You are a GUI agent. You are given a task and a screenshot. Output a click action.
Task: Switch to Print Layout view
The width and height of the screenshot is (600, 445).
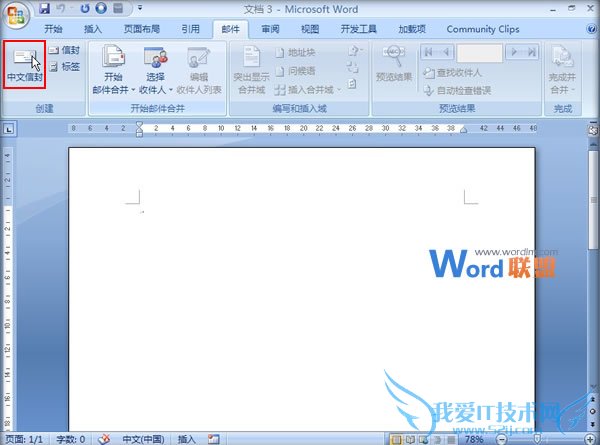[x=397, y=440]
